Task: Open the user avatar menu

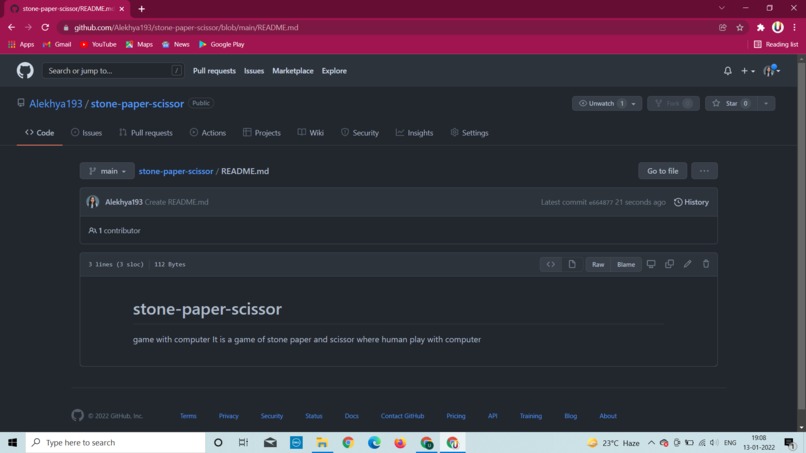Action: pos(771,71)
